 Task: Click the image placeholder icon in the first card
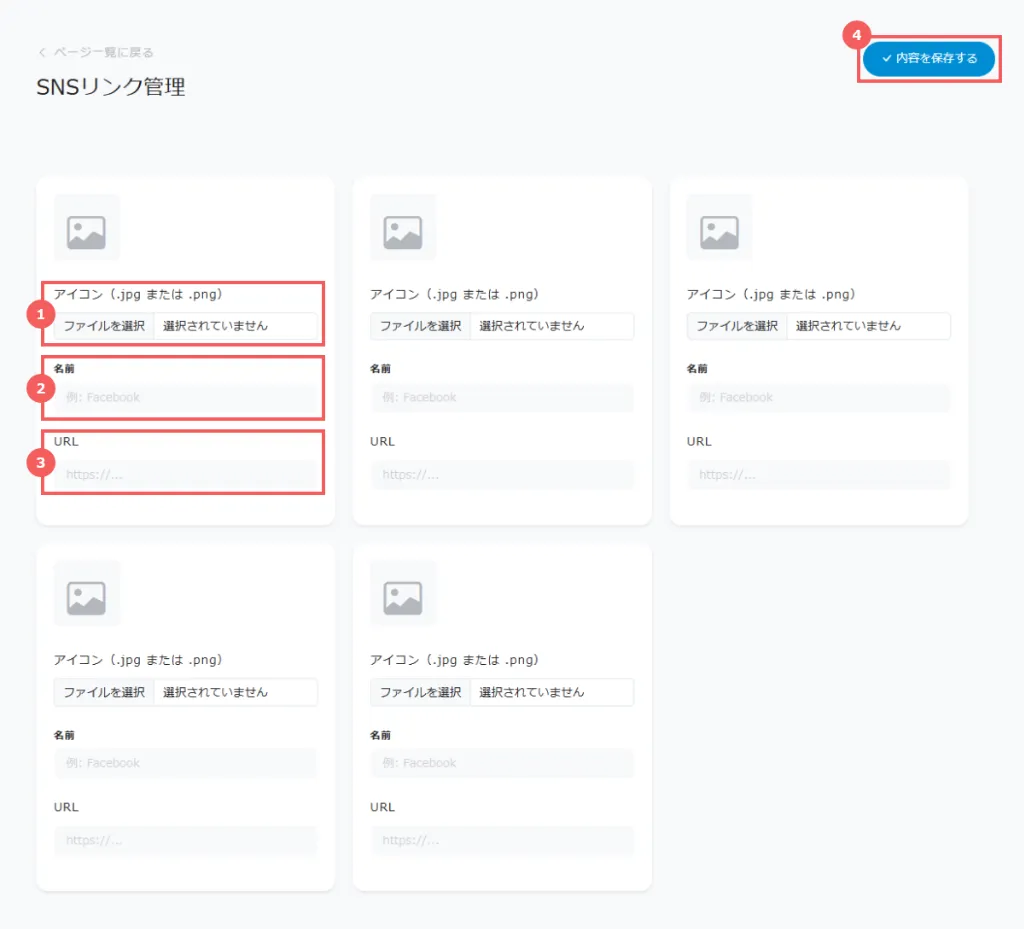pos(86,228)
